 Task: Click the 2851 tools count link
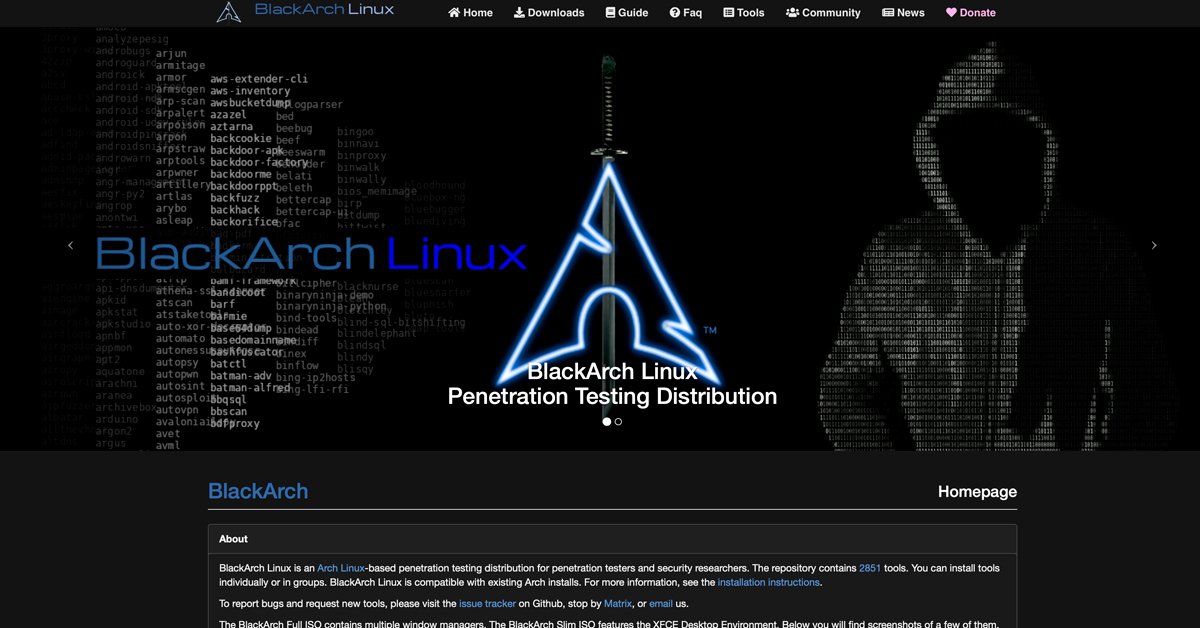tap(869, 568)
